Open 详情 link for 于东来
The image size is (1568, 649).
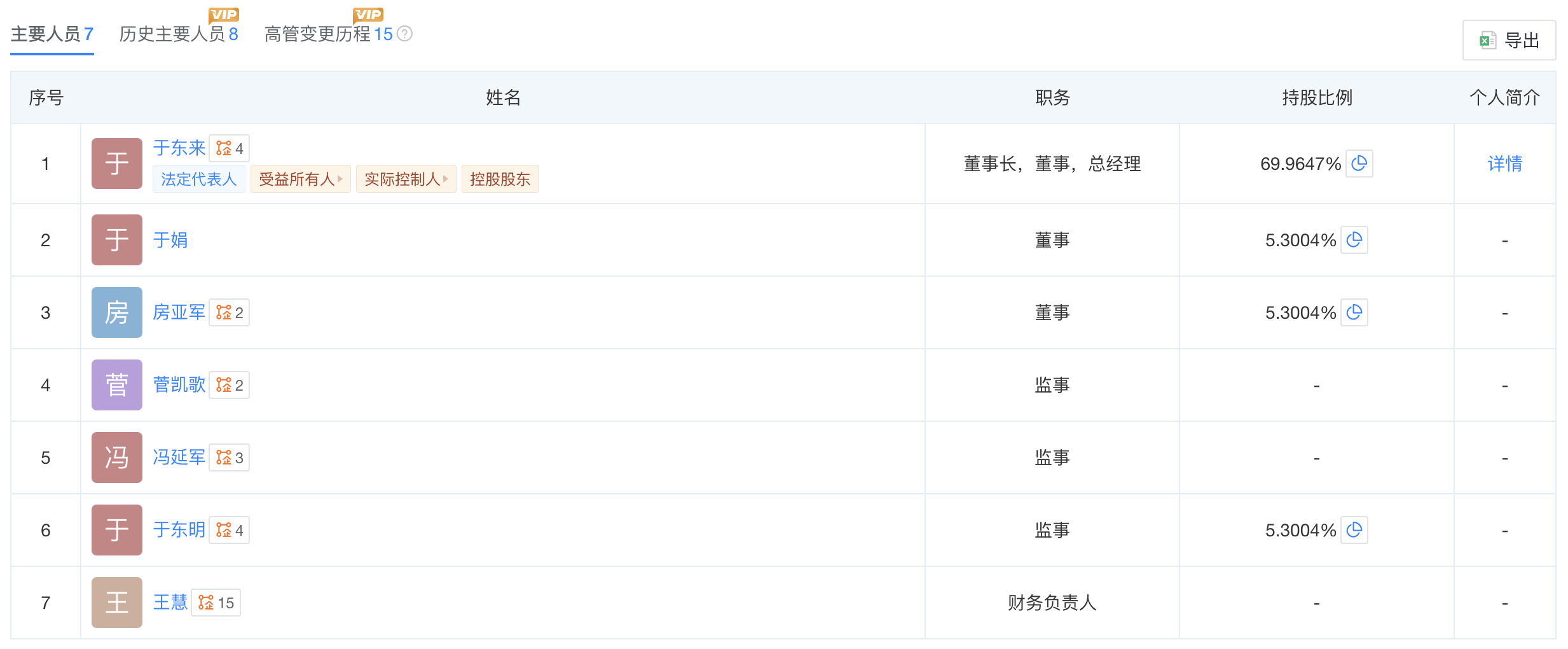click(x=1504, y=164)
